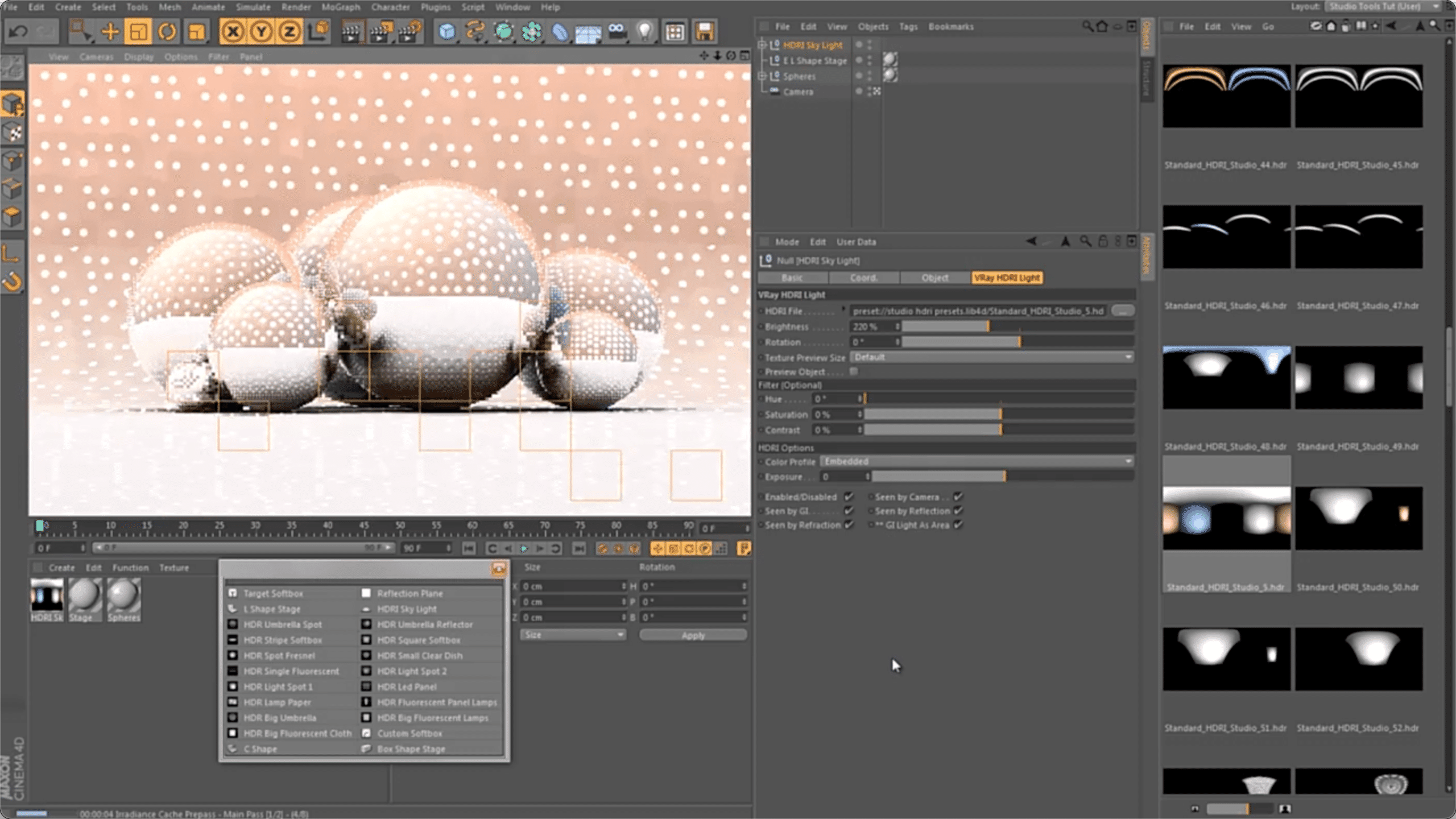Screen dimensions: 1456x819
Task: Click the Apply button under Rotation
Action: [x=693, y=635]
